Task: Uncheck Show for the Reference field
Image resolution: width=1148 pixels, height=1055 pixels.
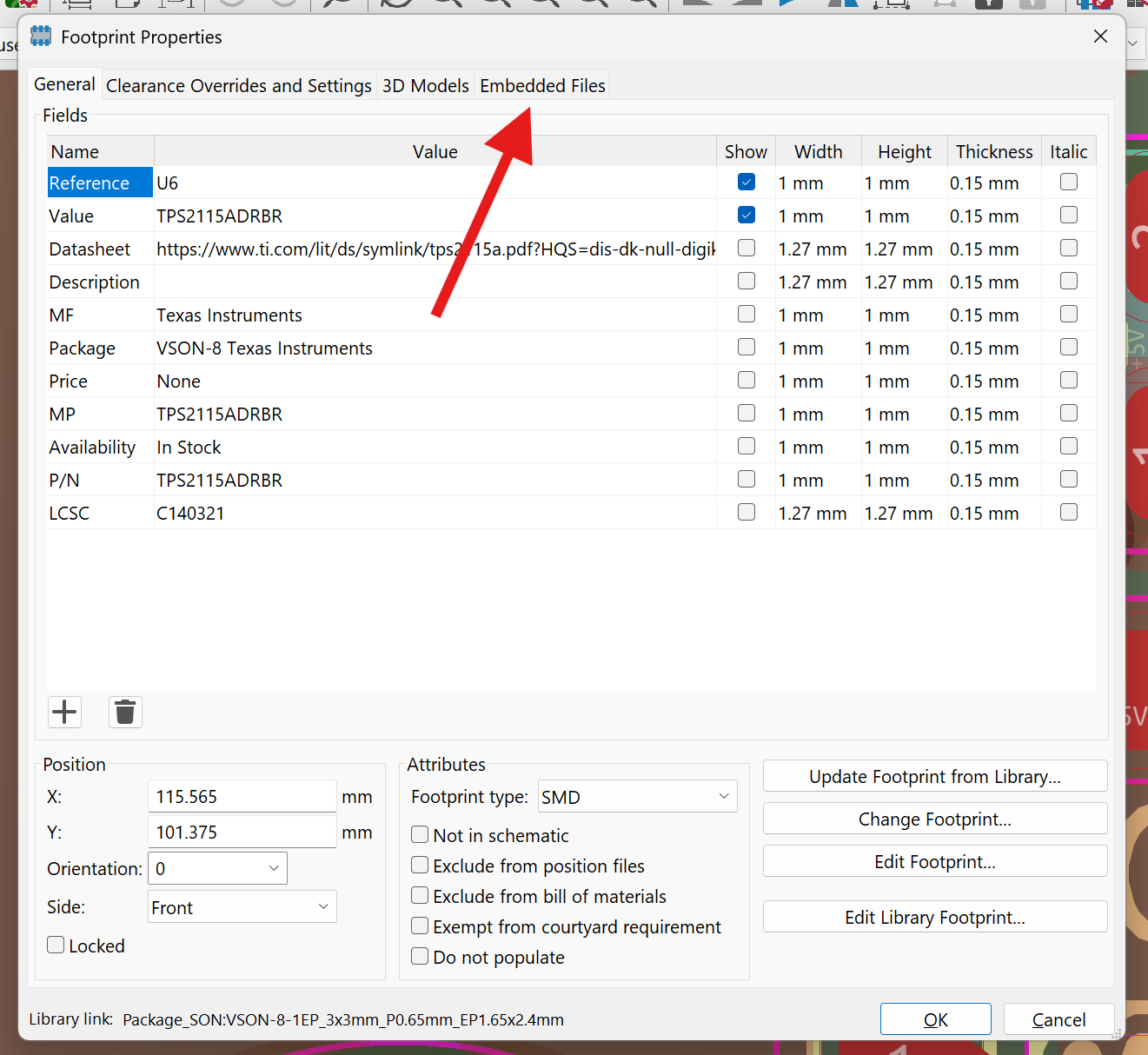Action: pos(746,182)
